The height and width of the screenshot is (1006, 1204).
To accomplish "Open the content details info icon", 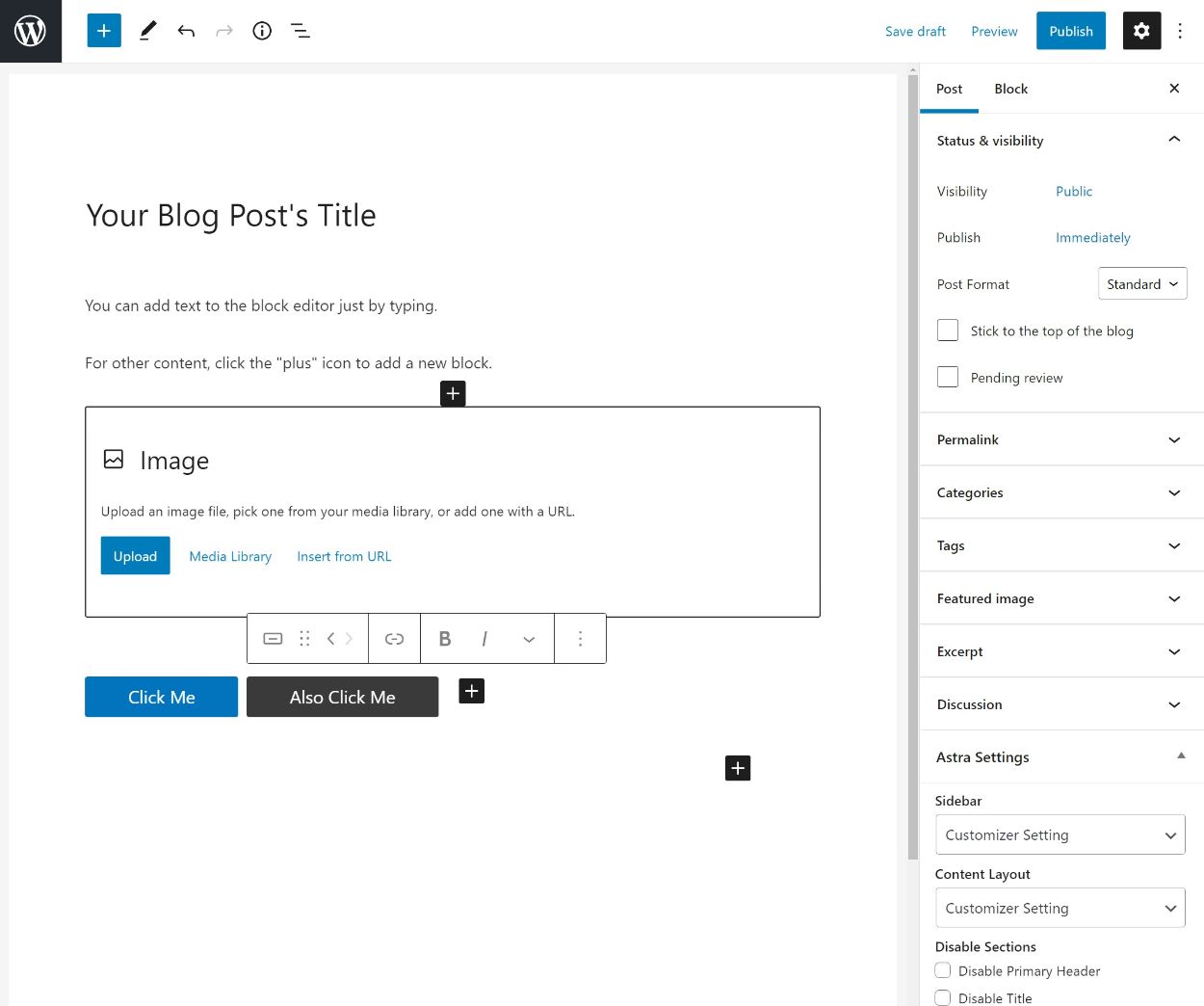I will pos(262,31).
